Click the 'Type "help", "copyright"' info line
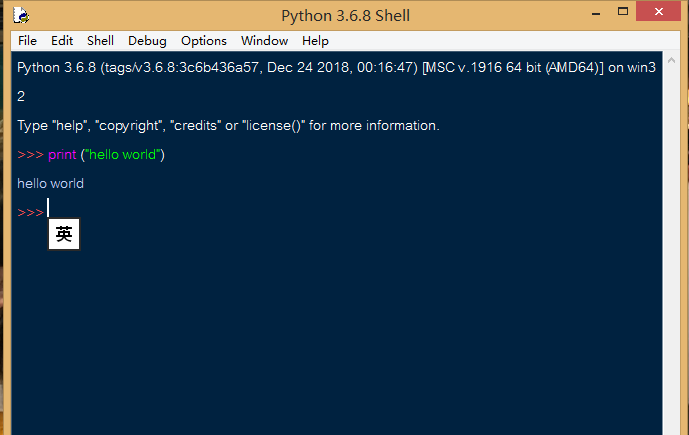 pos(228,126)
